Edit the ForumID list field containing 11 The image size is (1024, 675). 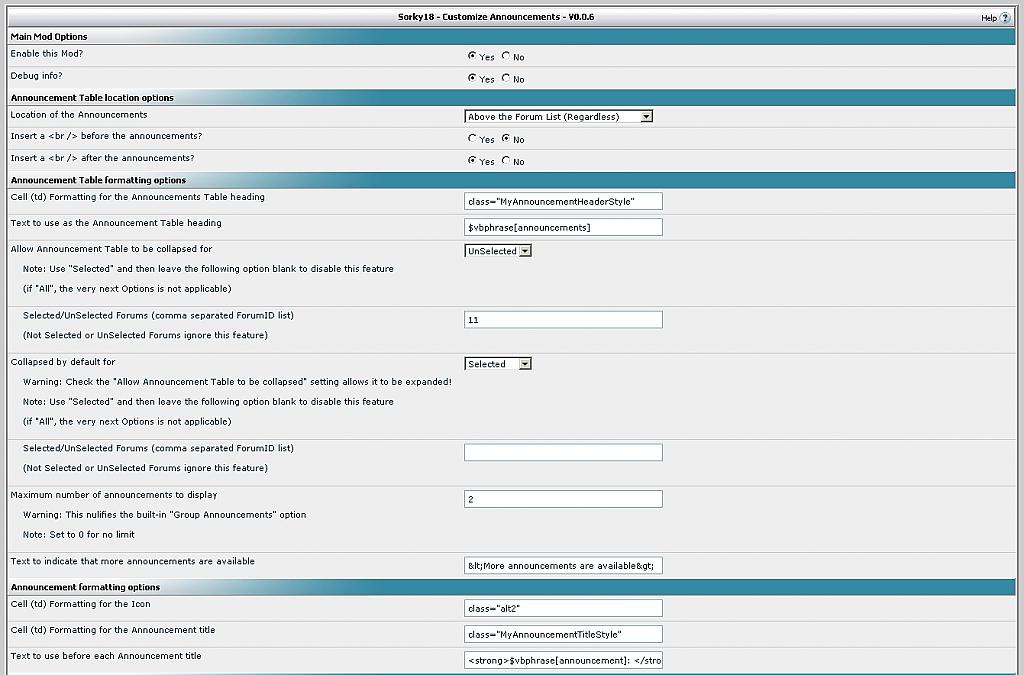(x=562, y=320)
